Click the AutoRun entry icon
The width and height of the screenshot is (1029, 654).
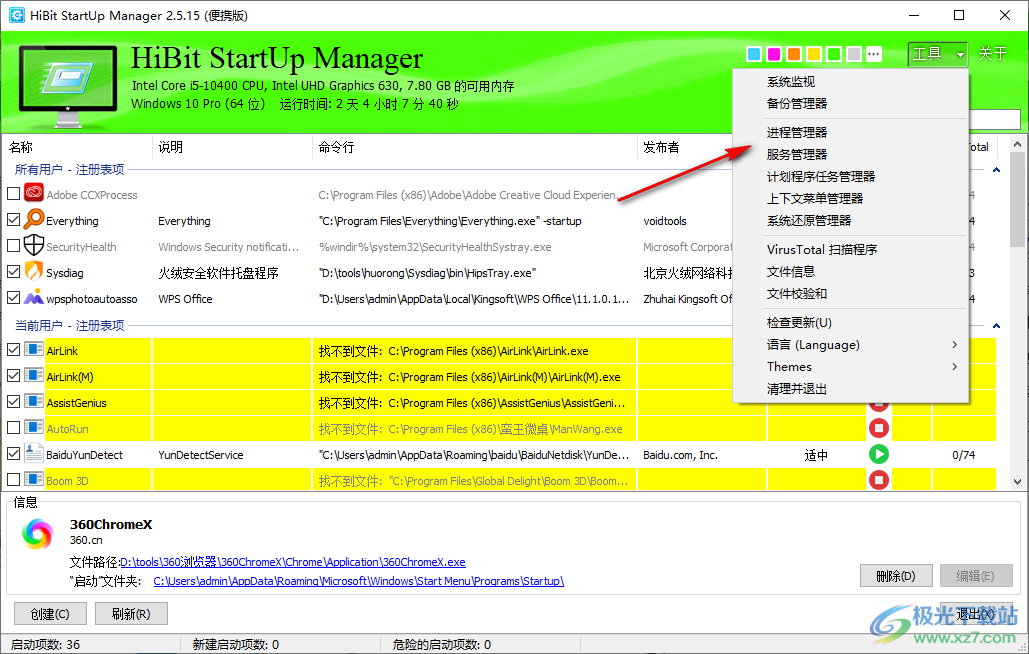33,428
